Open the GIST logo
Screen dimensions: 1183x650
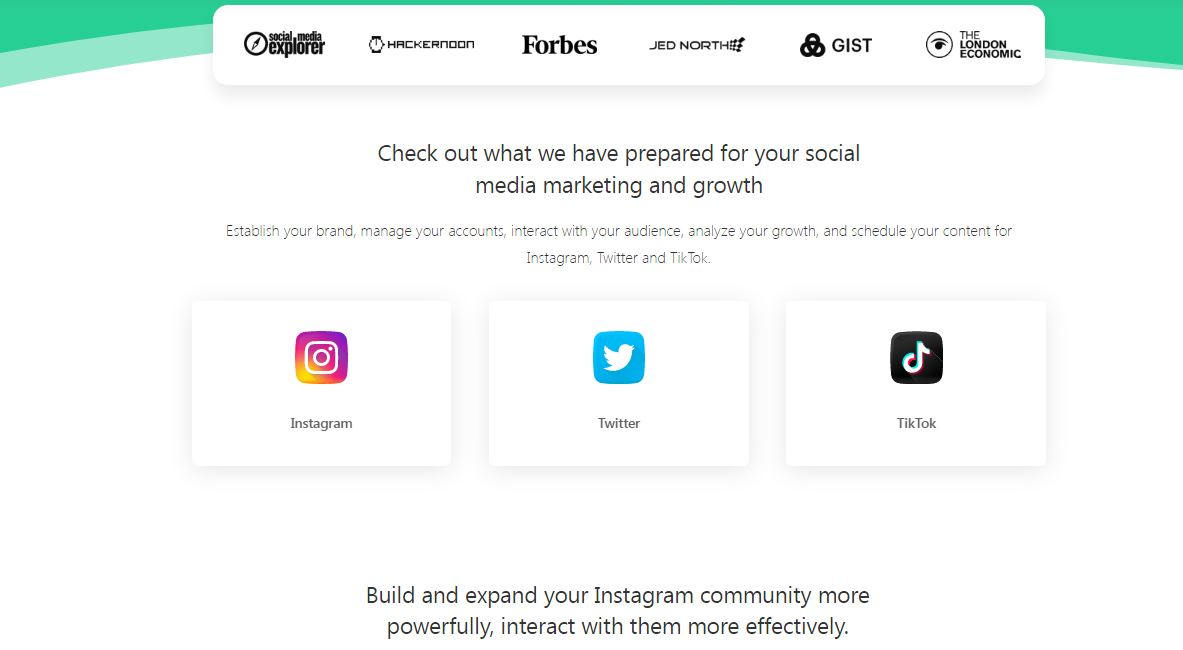point(836,44)
